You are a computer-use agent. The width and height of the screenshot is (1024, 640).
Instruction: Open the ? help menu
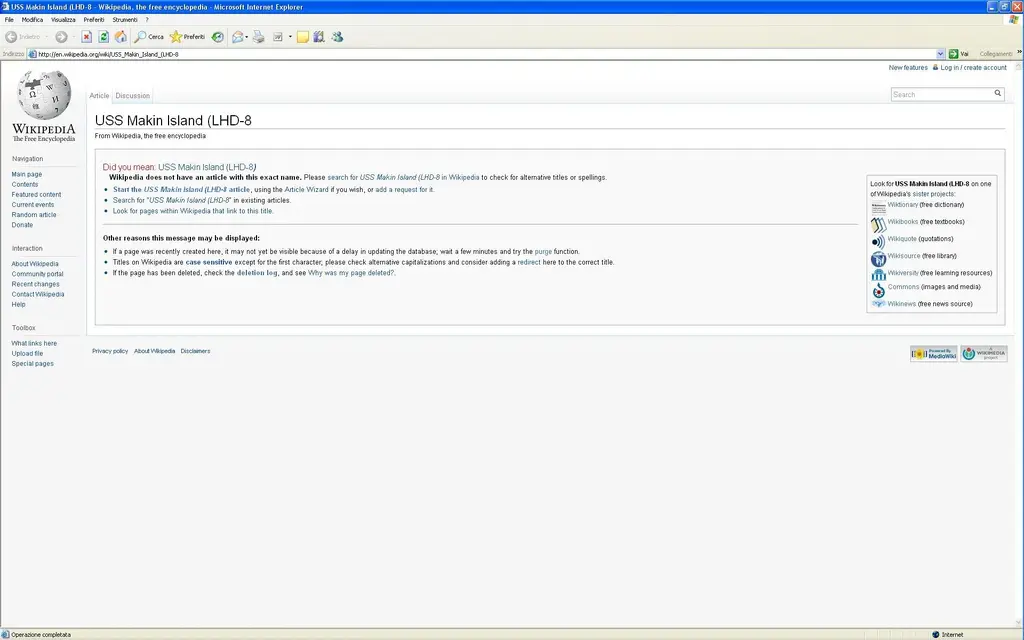pyautogui.click(x=147, y=20)
